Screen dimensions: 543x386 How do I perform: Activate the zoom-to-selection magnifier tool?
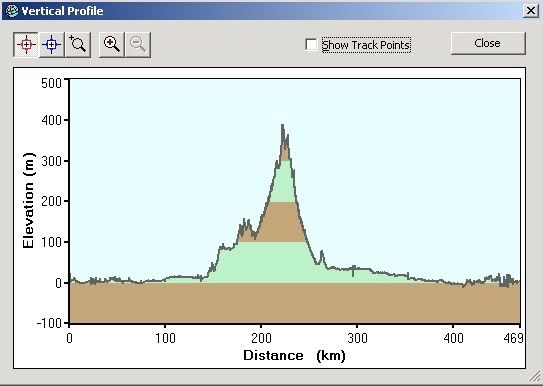point(78,45)
